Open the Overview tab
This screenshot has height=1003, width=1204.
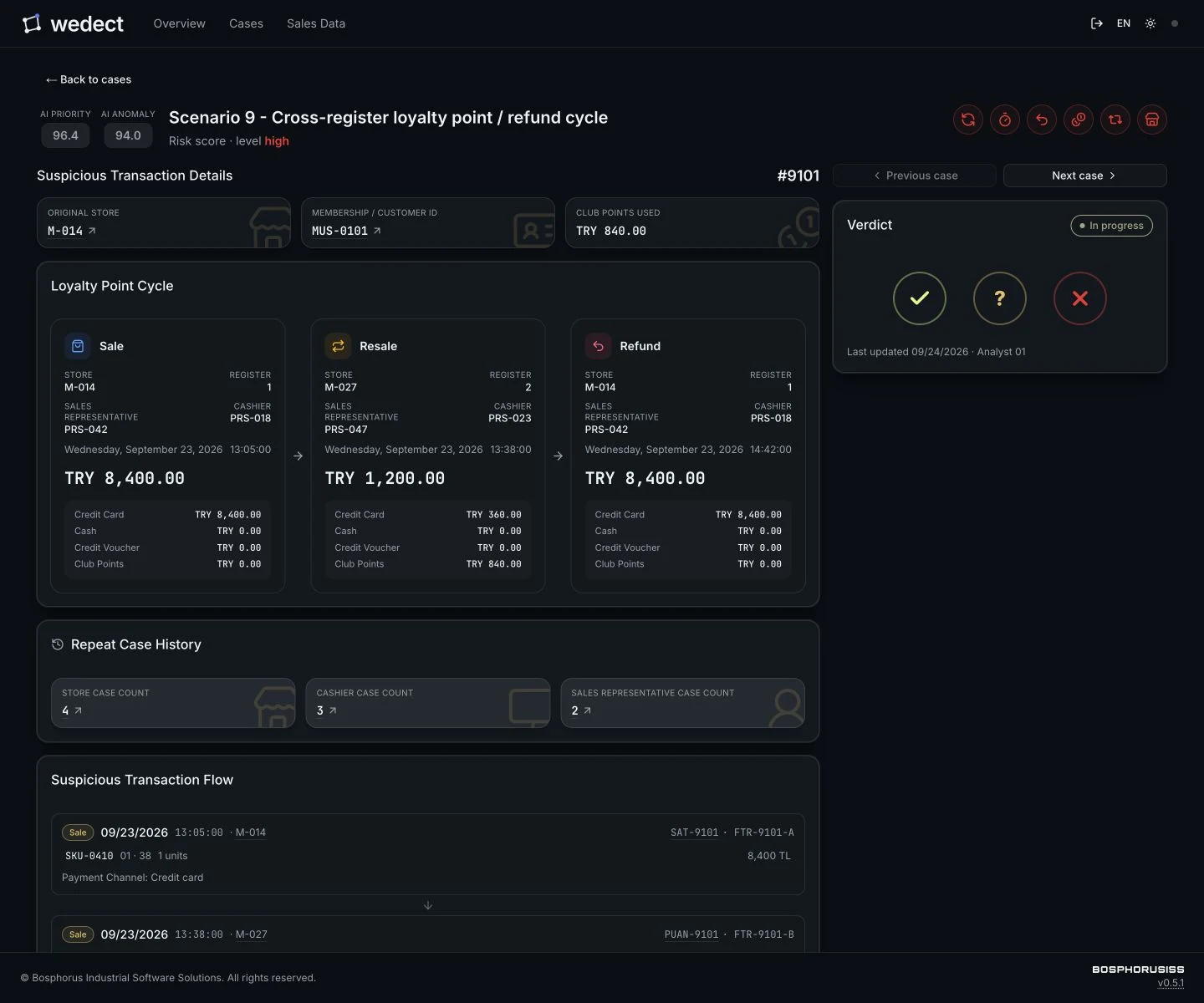[179, 23]
